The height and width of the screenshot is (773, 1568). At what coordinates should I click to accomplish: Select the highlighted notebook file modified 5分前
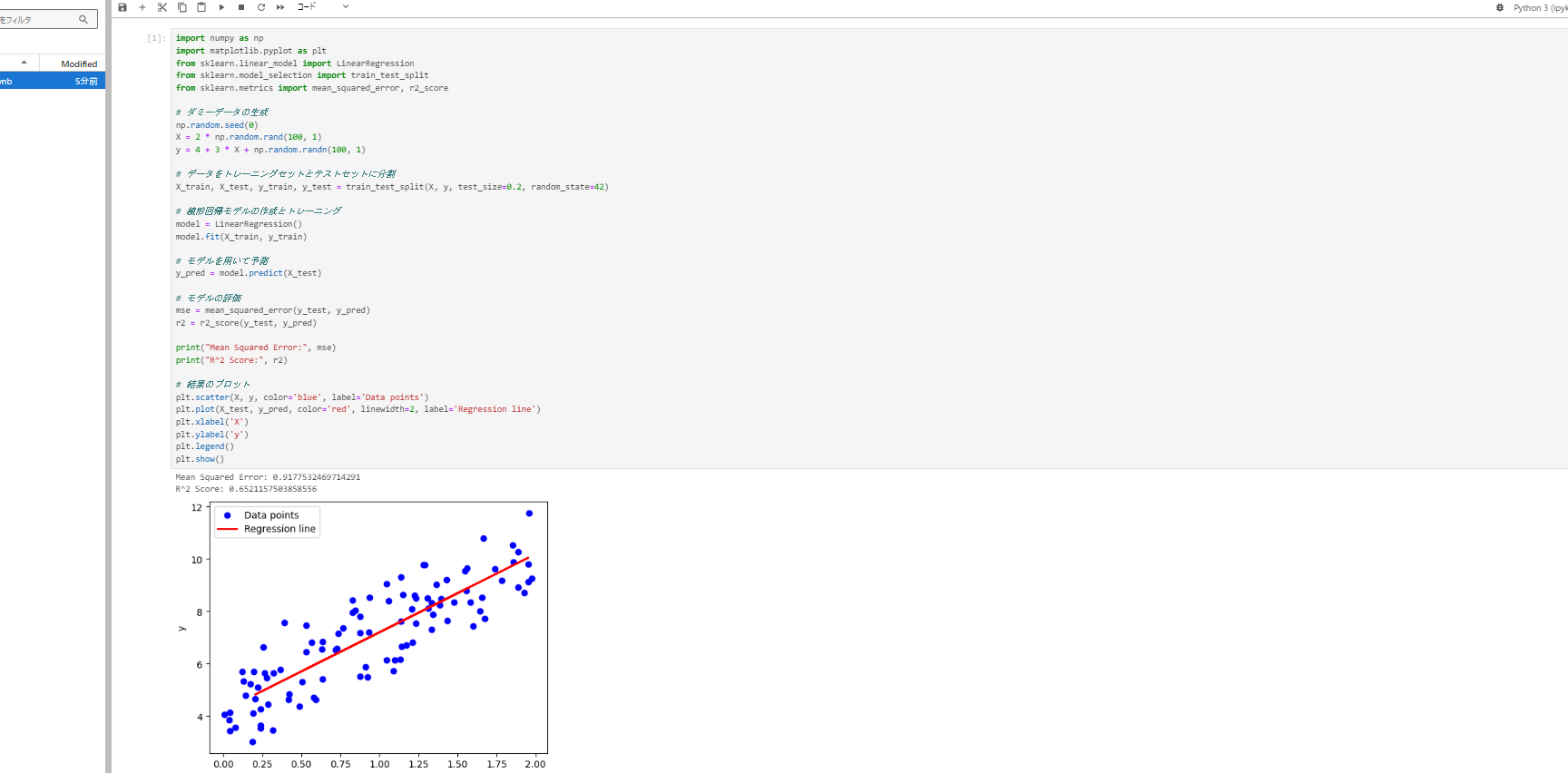(52, 81)
